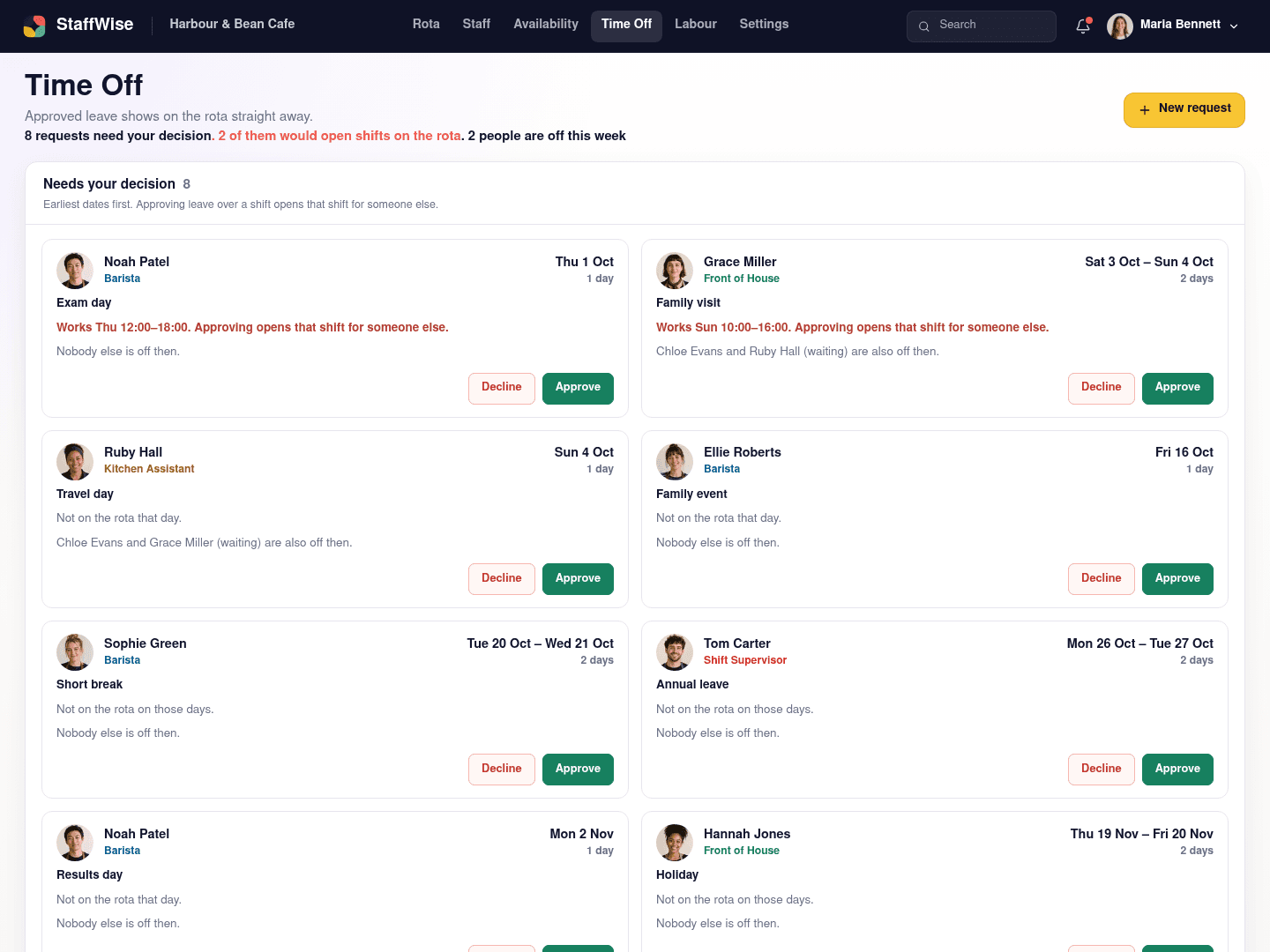
Task: Click the StaffWise logo icon
Action: [x=34, y=26]
